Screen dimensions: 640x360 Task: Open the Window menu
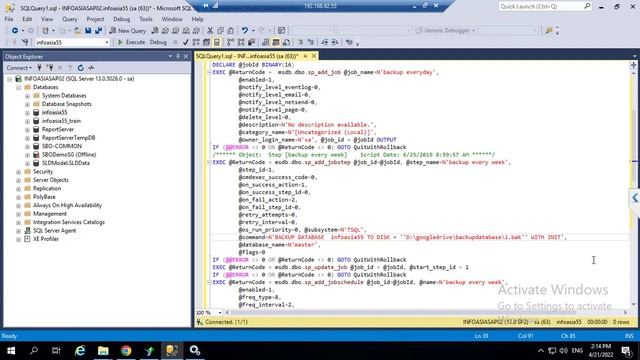click(x=172, y=19)
